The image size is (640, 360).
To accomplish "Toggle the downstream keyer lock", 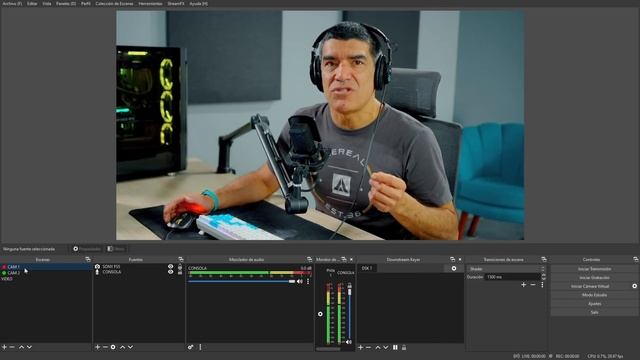I will (404, 347).
